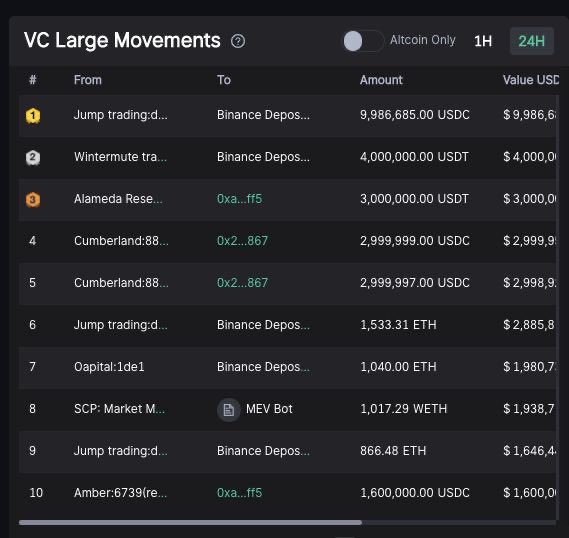Click USD value in Jump trading row 1
This screenshot has width=569, height=538.
(529, 115)
